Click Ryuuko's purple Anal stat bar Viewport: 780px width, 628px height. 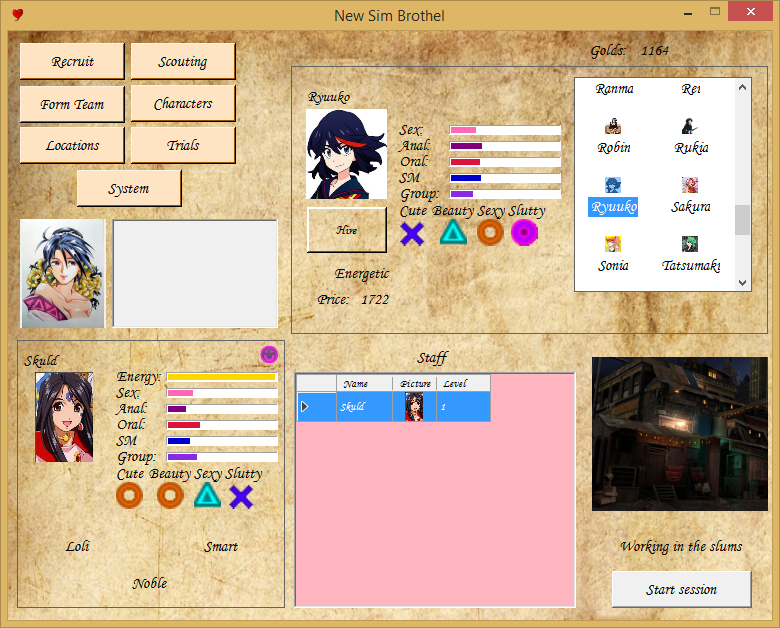505,146
